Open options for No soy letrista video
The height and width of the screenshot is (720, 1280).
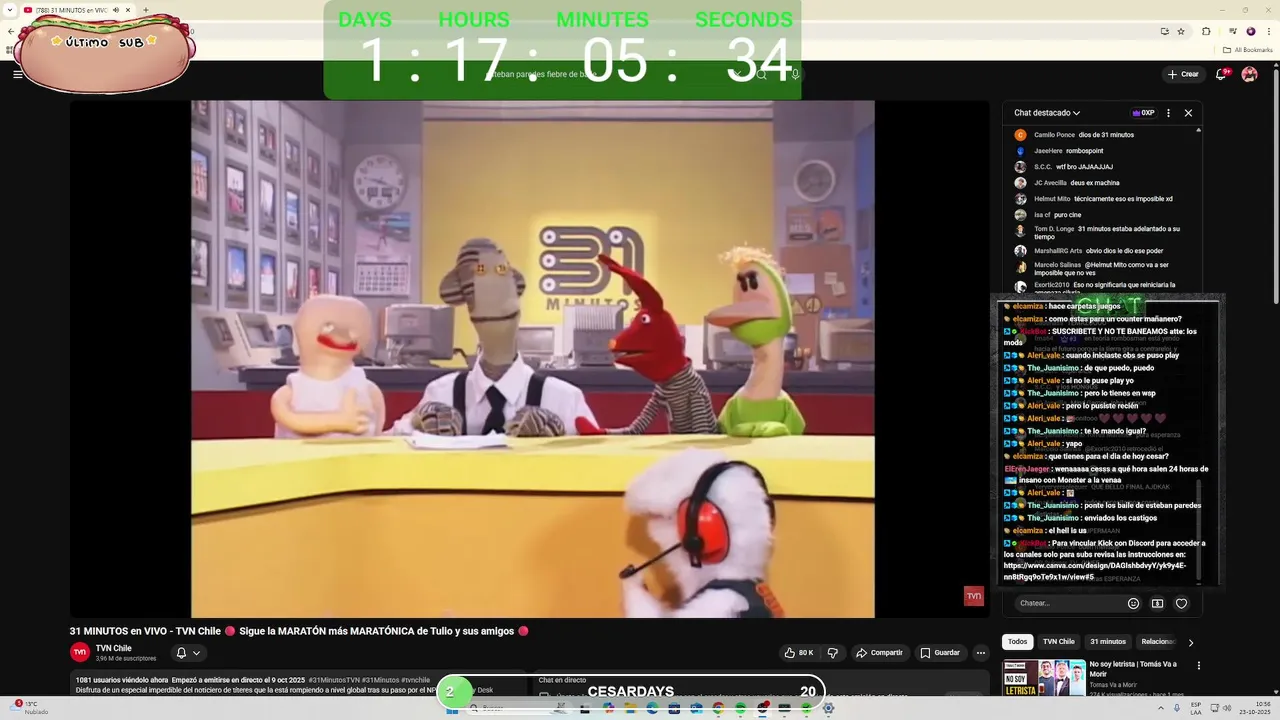point(1198,665)
